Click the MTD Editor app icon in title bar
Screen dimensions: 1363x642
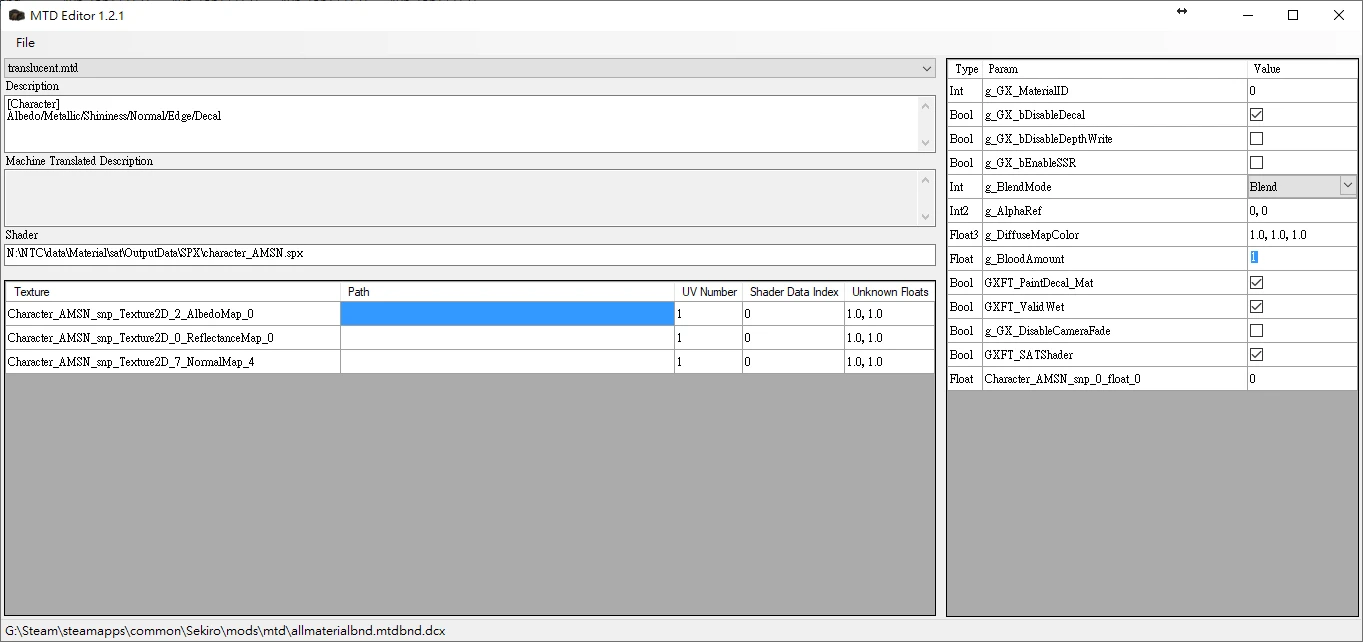17,15
